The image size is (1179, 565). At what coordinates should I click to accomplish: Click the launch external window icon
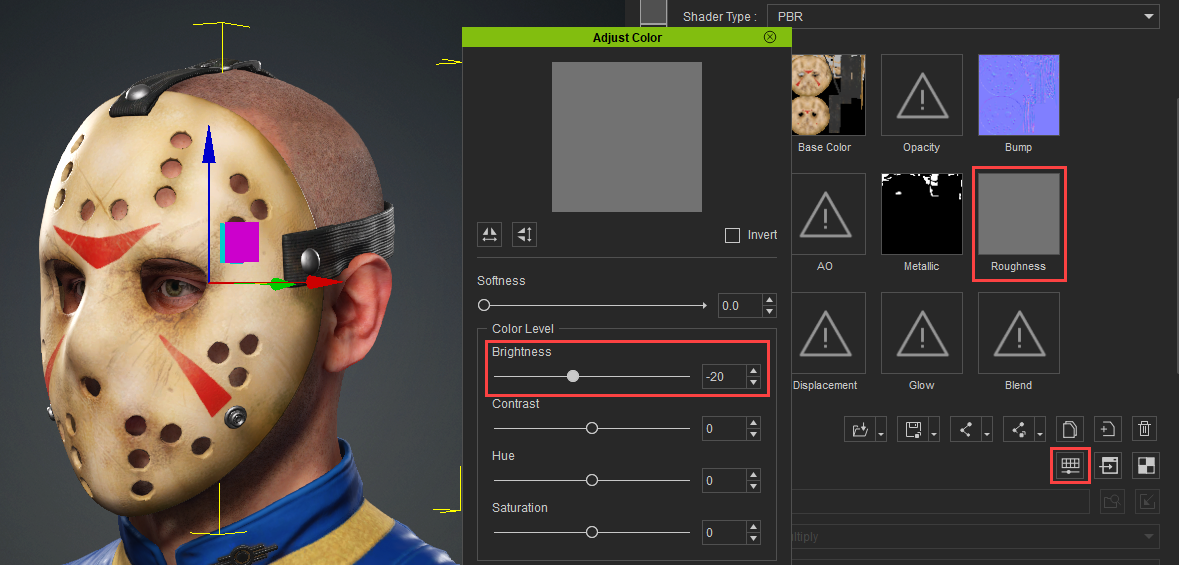tap(1108, 466)
